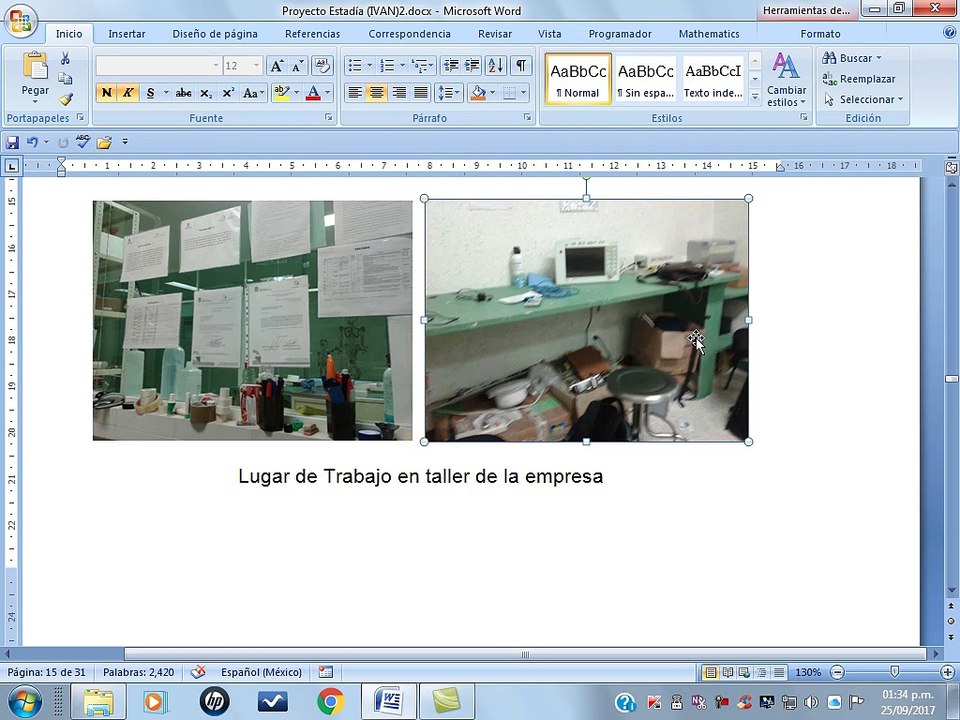Click the Paste (Pegar) clipboard icon

pyautogui.click(x=35, y=66)
